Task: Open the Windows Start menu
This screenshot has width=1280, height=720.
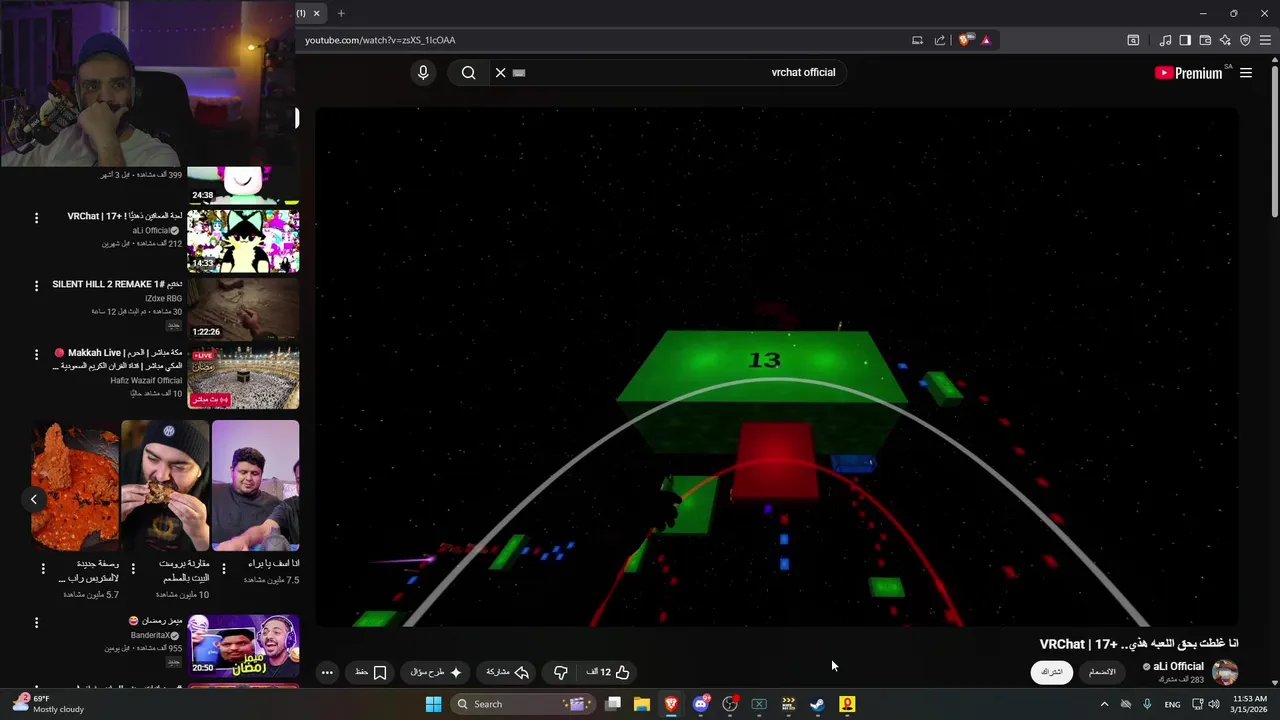Action: tap(433, 704)
